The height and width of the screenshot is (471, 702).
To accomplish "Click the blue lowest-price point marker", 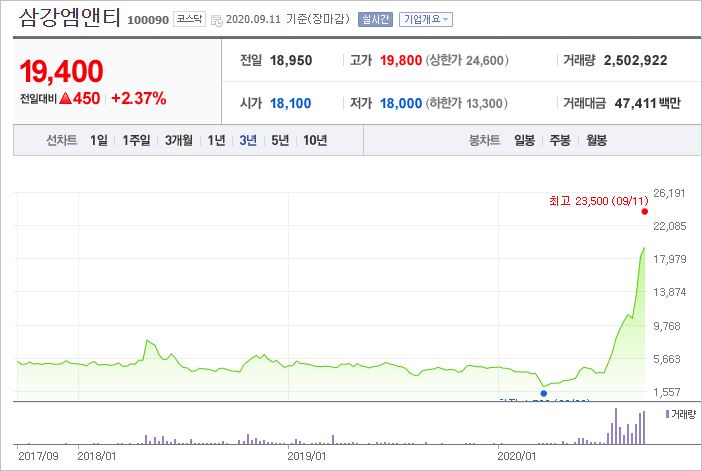I will click(544, 394).
